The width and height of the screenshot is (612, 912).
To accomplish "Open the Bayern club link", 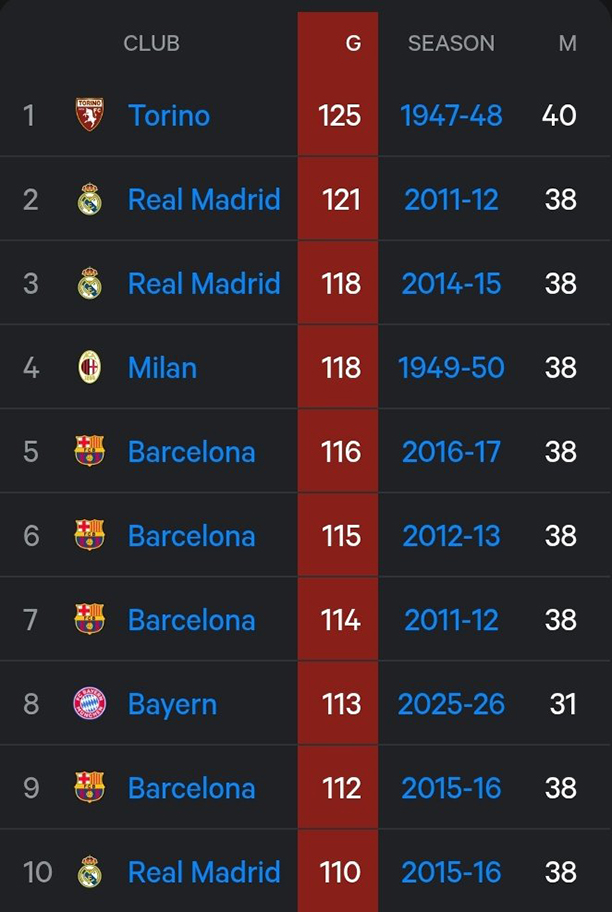I will pyautogui.click(x=172, y=704).
